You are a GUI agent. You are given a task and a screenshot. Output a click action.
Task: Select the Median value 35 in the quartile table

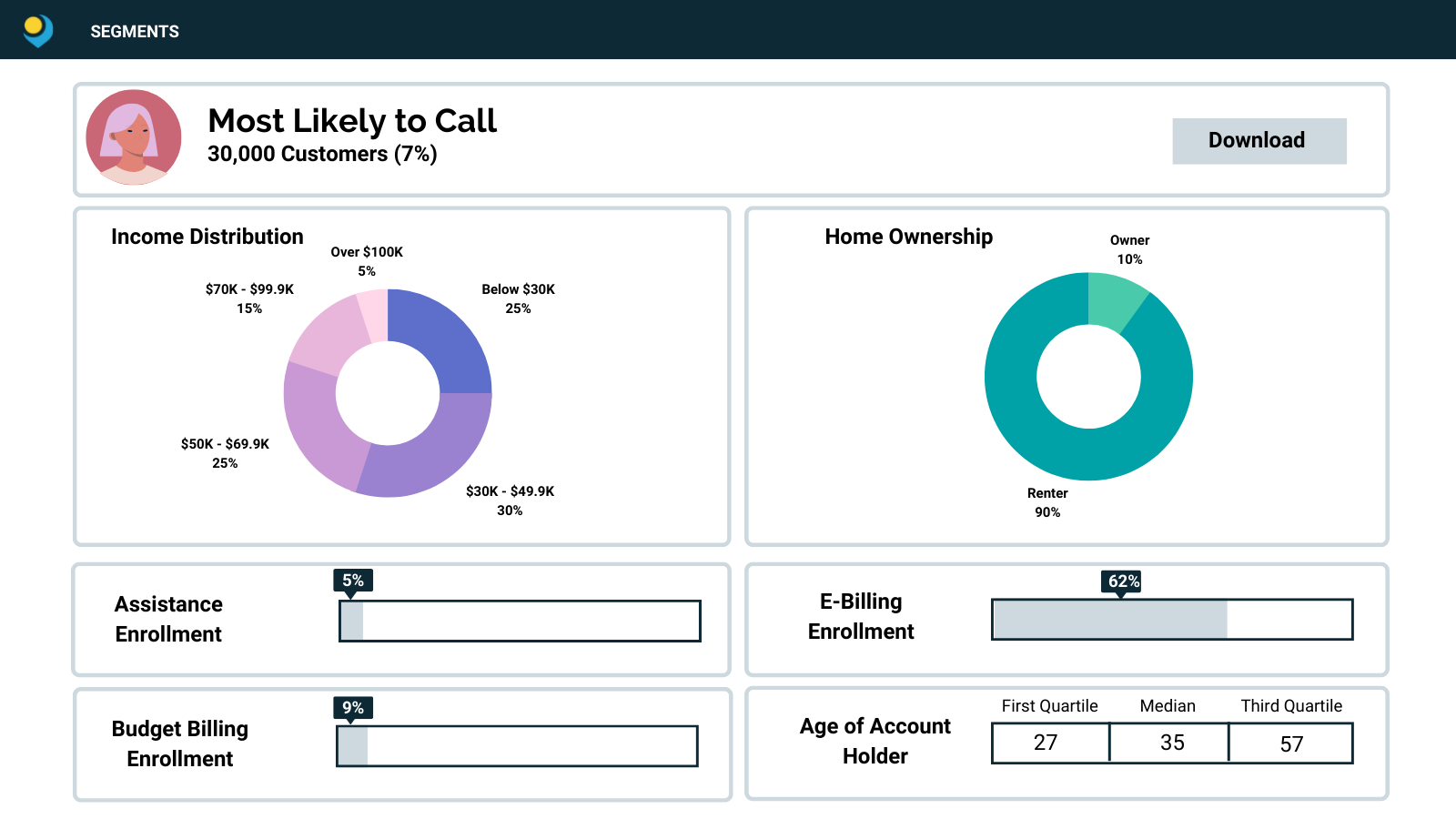click(1170, 743)
